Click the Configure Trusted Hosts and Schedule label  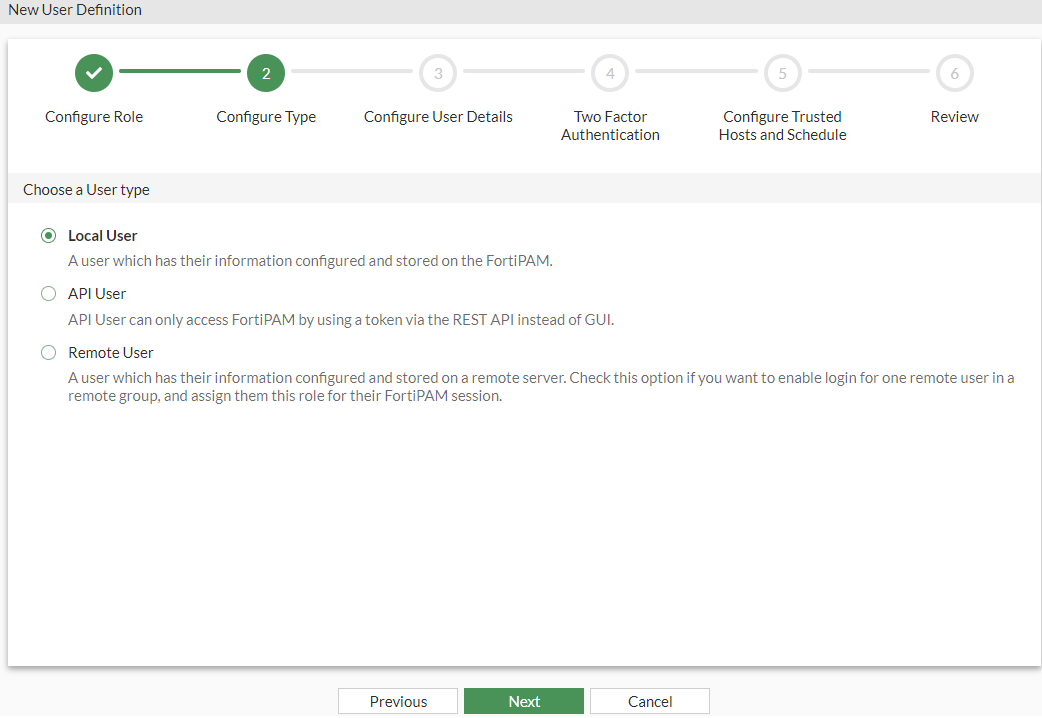click(x=782, y=125)
